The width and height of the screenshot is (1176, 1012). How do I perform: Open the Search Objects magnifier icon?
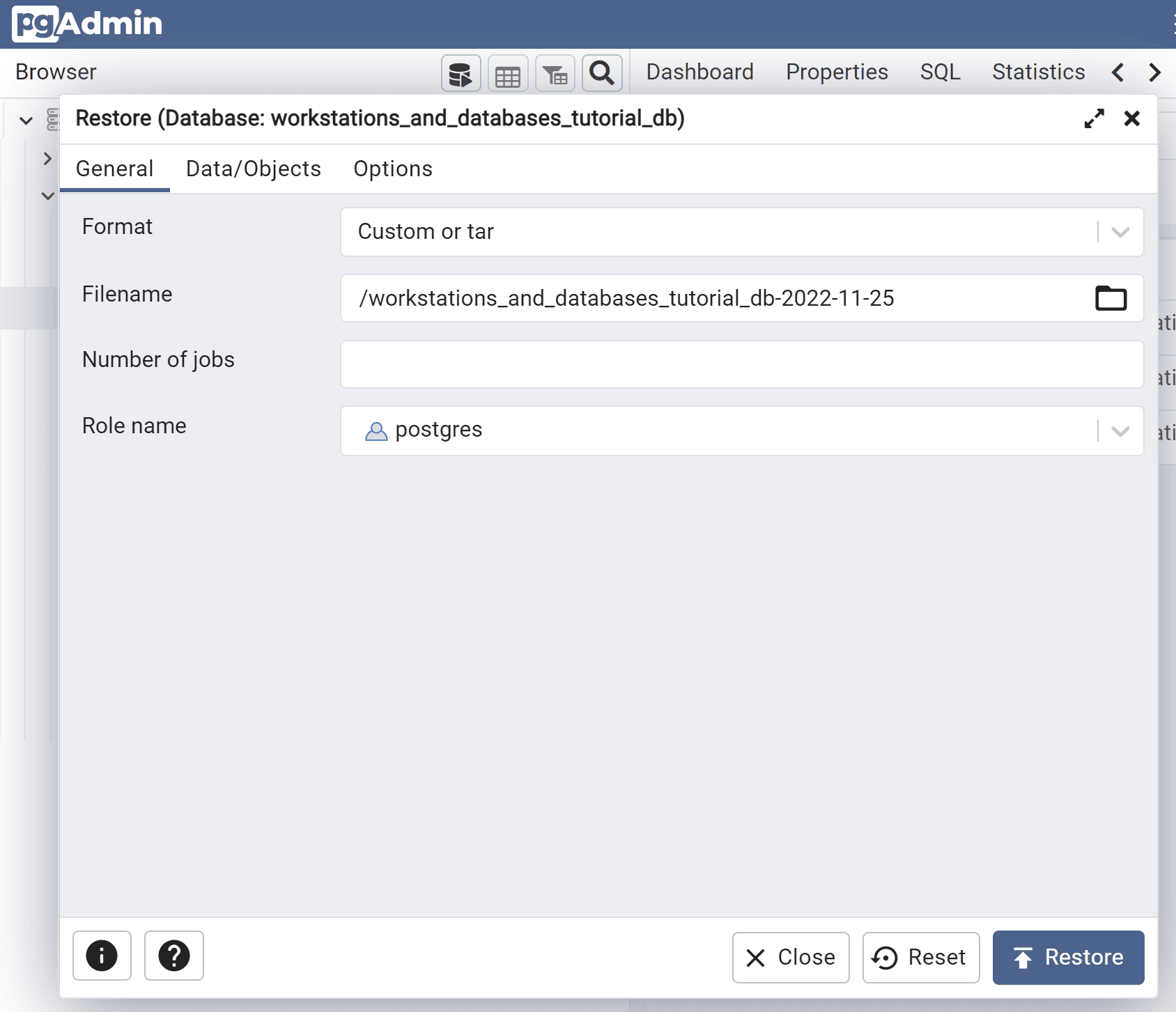coord(602,74)
